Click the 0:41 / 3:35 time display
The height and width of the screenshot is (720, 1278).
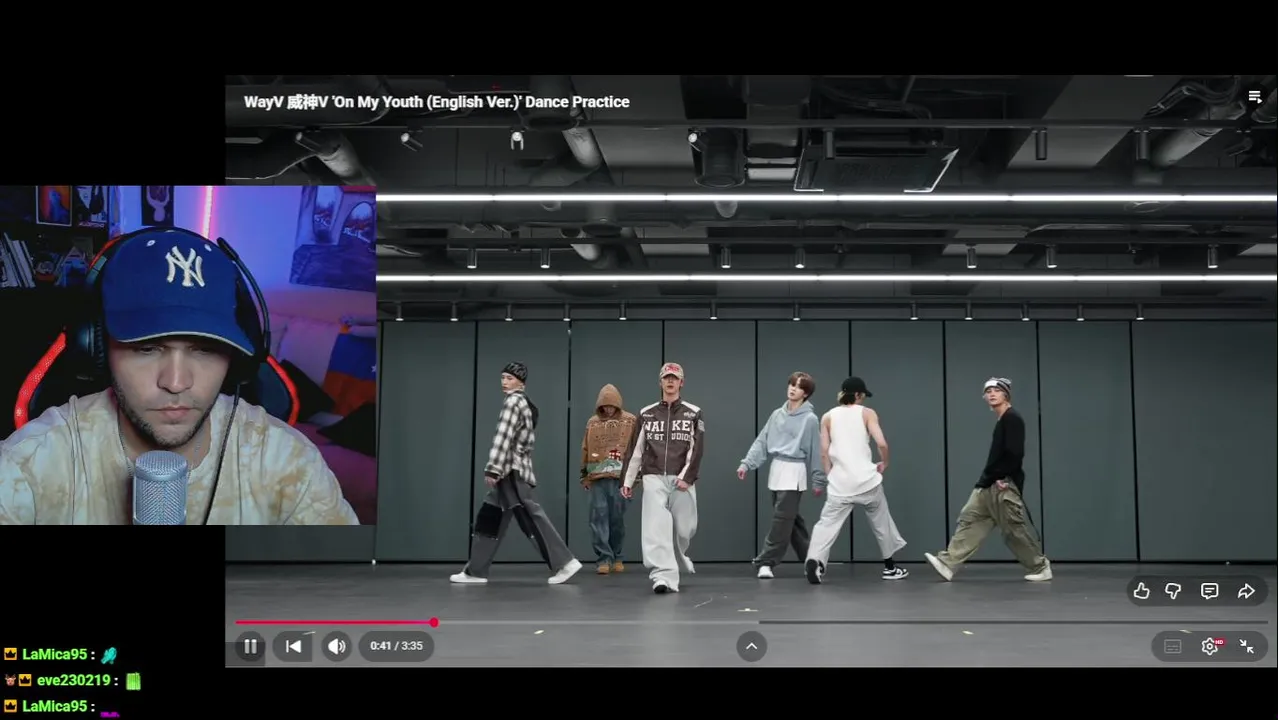(x=396, y=646)
